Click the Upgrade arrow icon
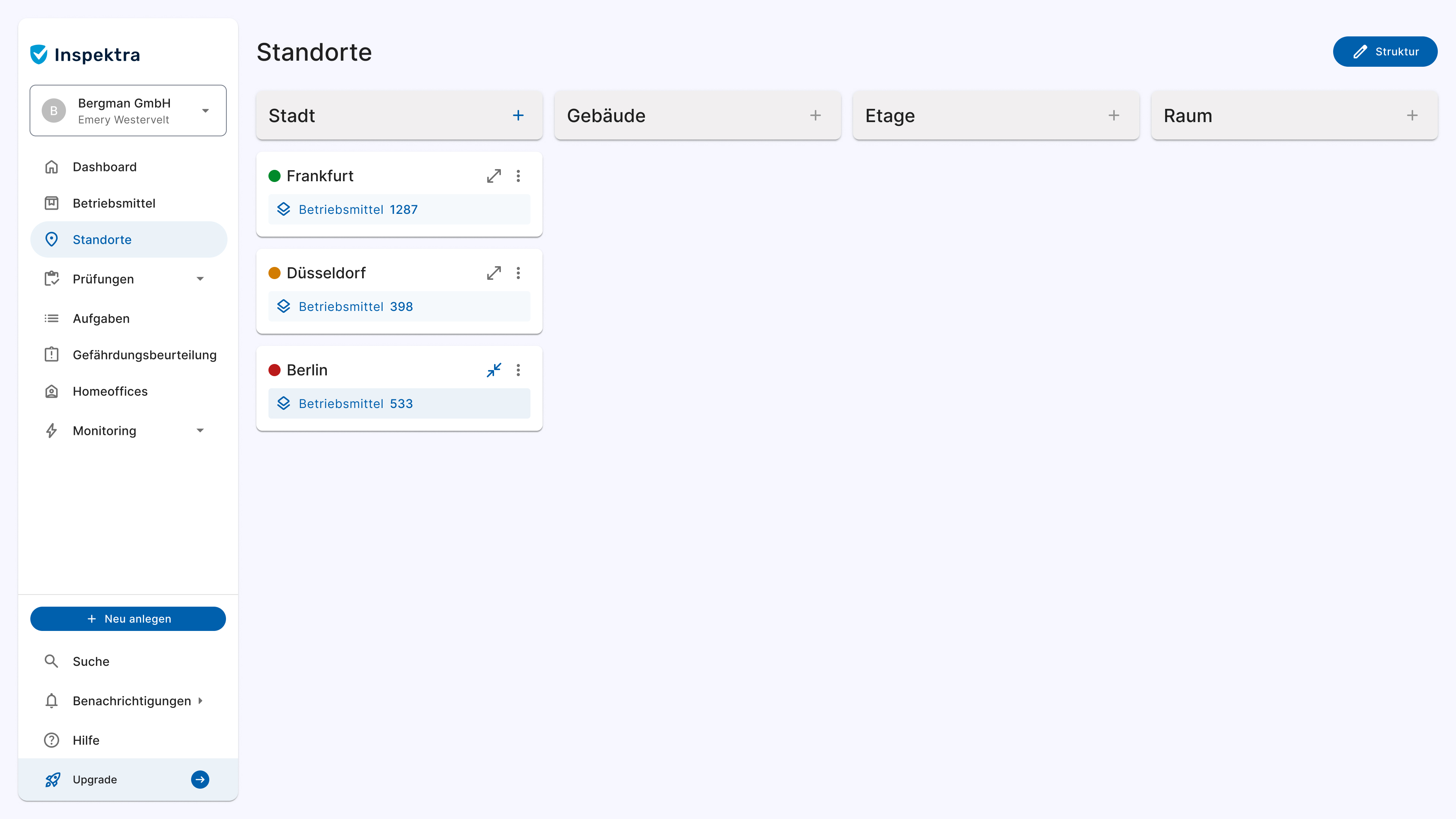Screen dimensions: 1456x819 pyautogui.click(x=200, y=780)
